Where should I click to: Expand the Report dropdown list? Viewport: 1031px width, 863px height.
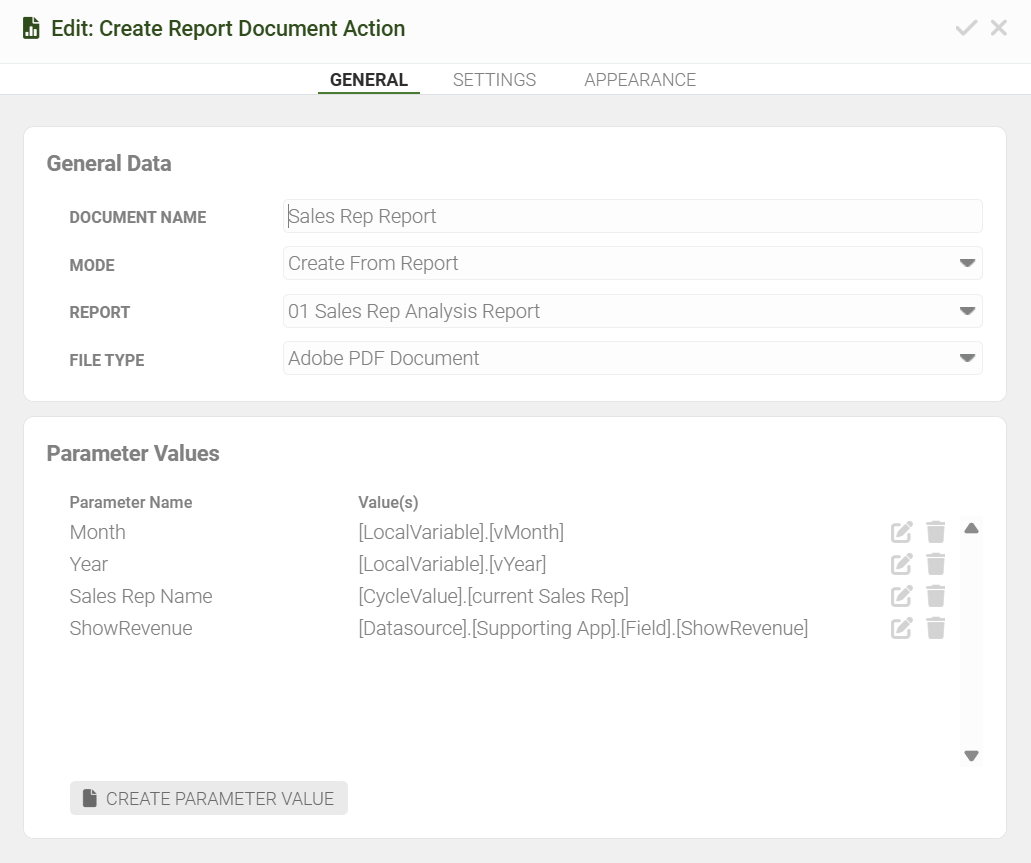[966, 311]
